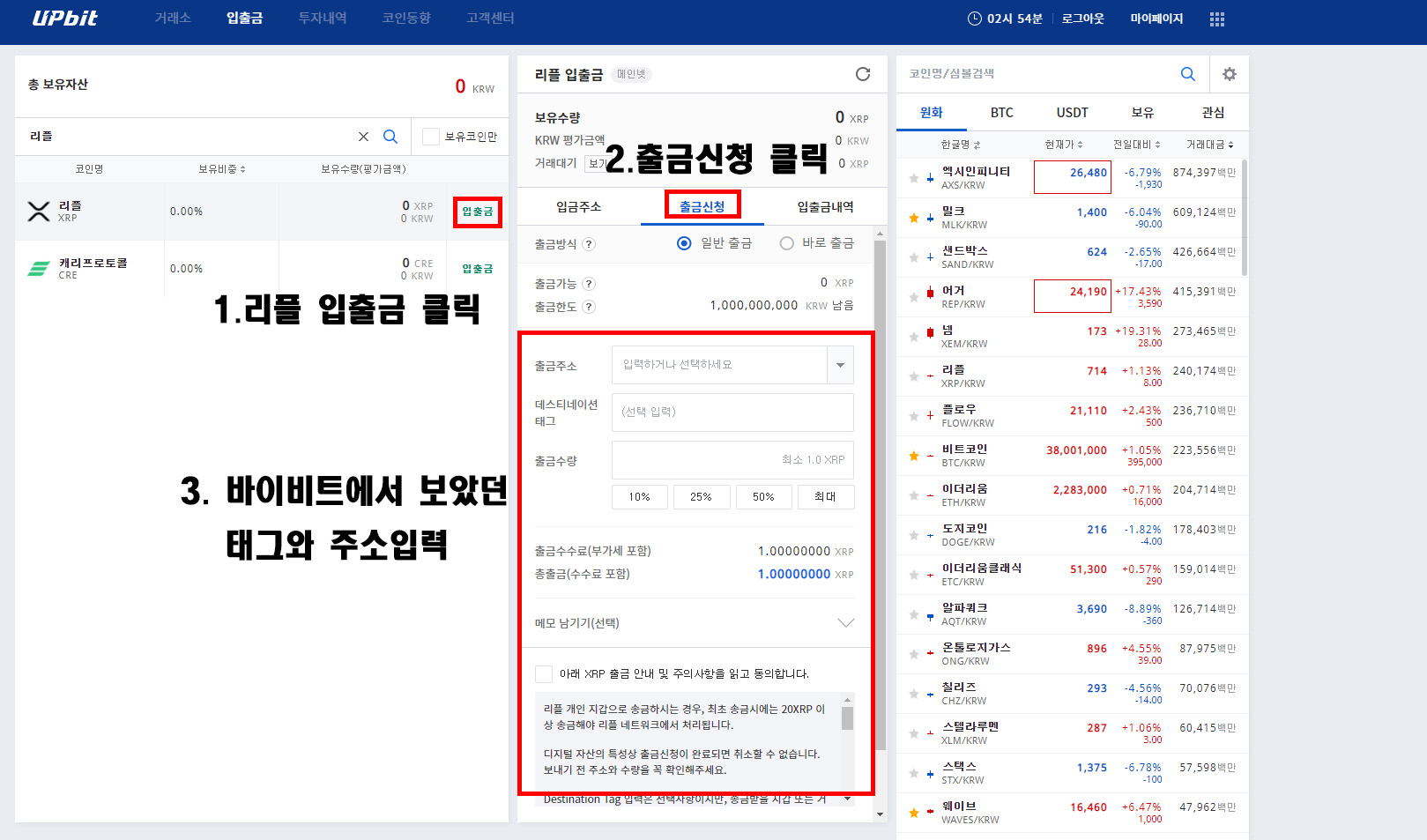1427x840 pixels.
Task: Select the 50% withdrawal amount button
Action: [x=763, y=496]
